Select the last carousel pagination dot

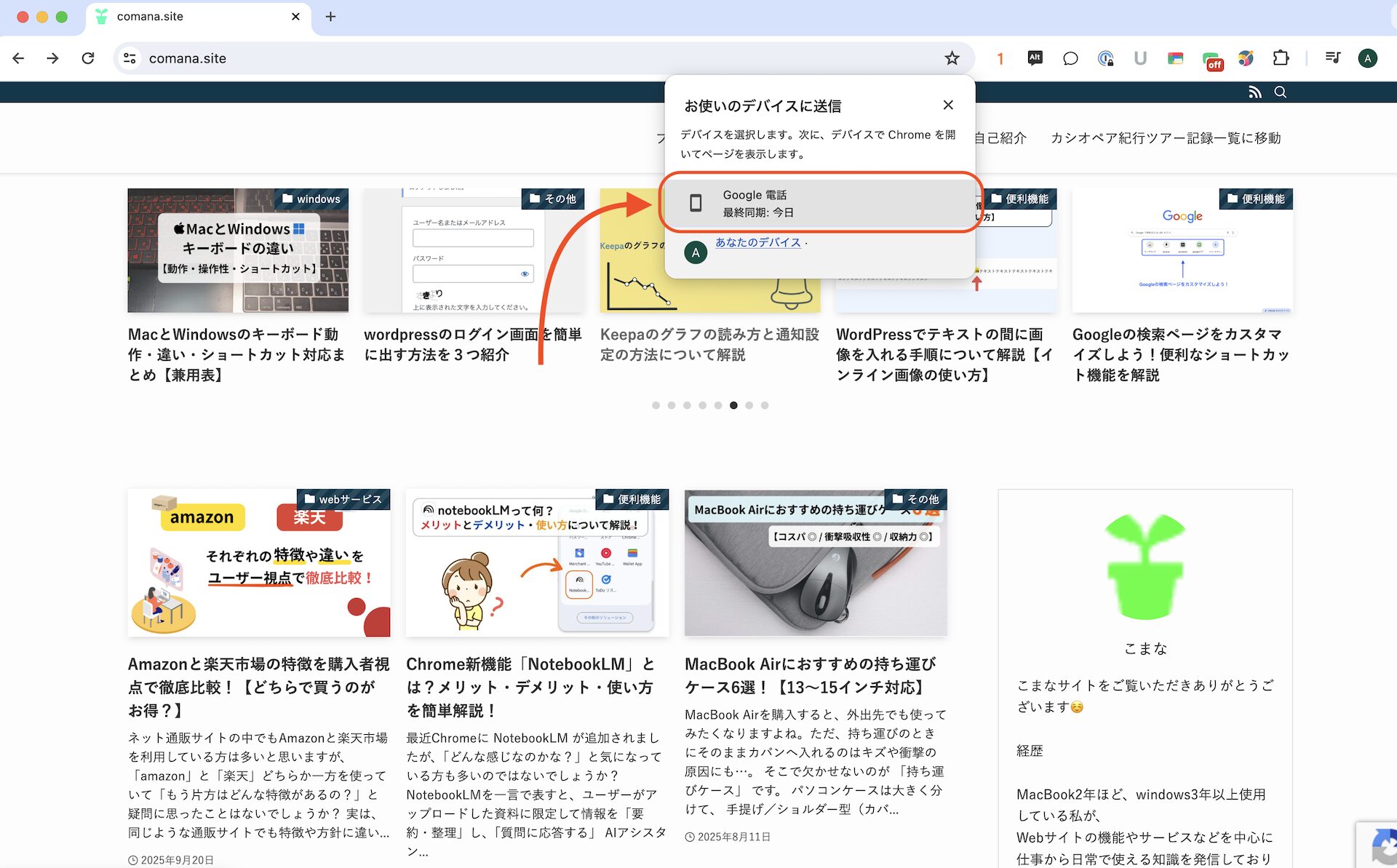pyautogui.click(x=765, y=405)
